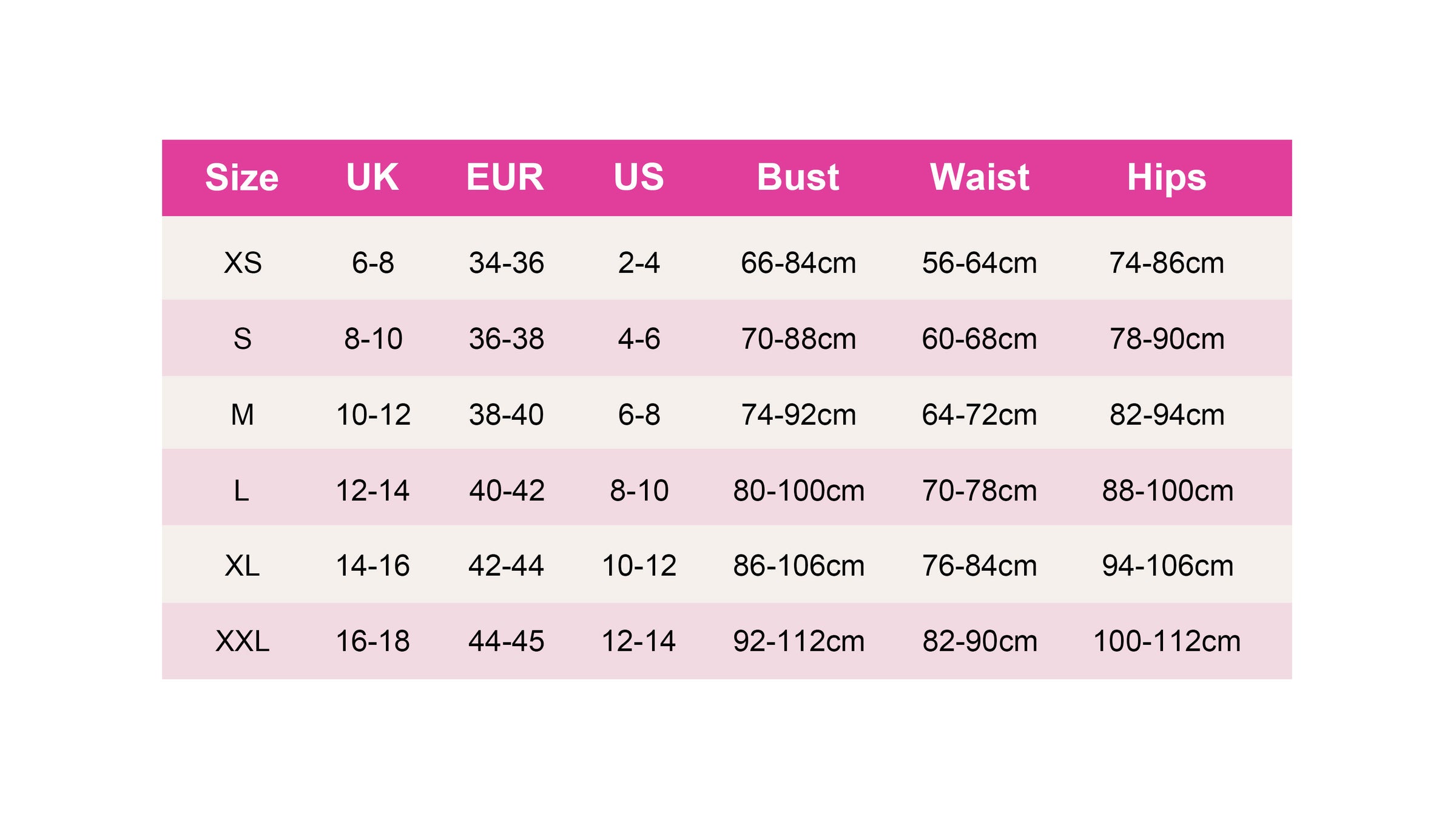Click the 60-68cm waist measurement
1456x819 pixels.
979,339
